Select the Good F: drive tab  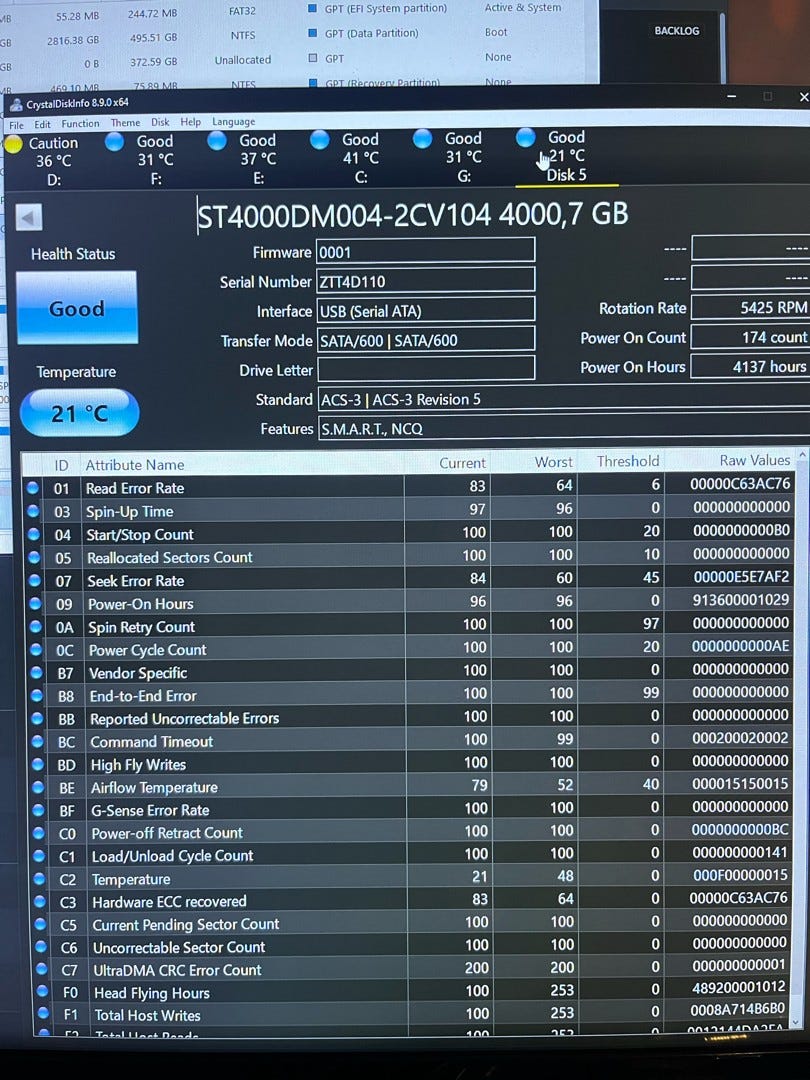coord(148,160)
